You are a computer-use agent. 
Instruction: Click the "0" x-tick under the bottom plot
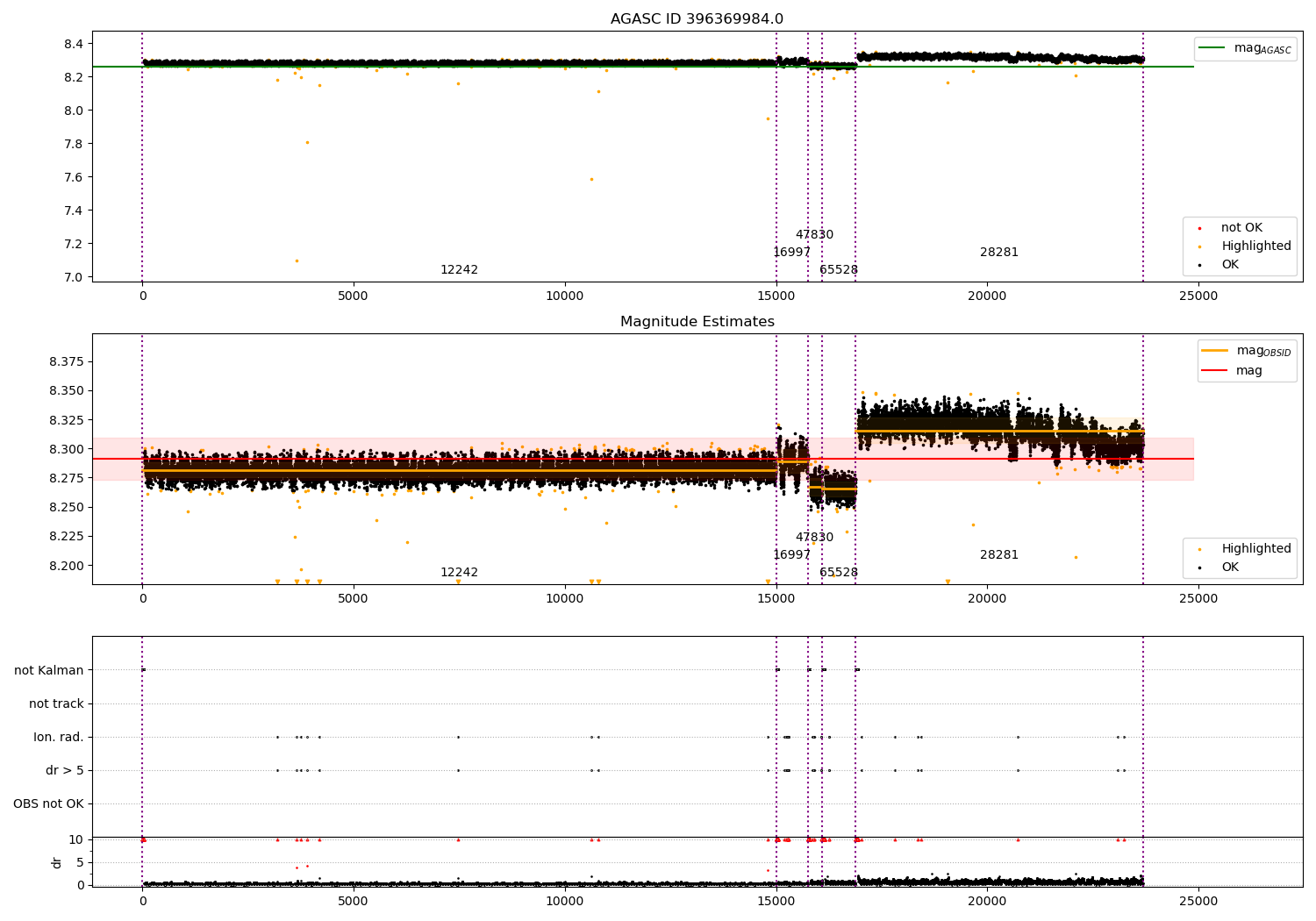point(142,902)
